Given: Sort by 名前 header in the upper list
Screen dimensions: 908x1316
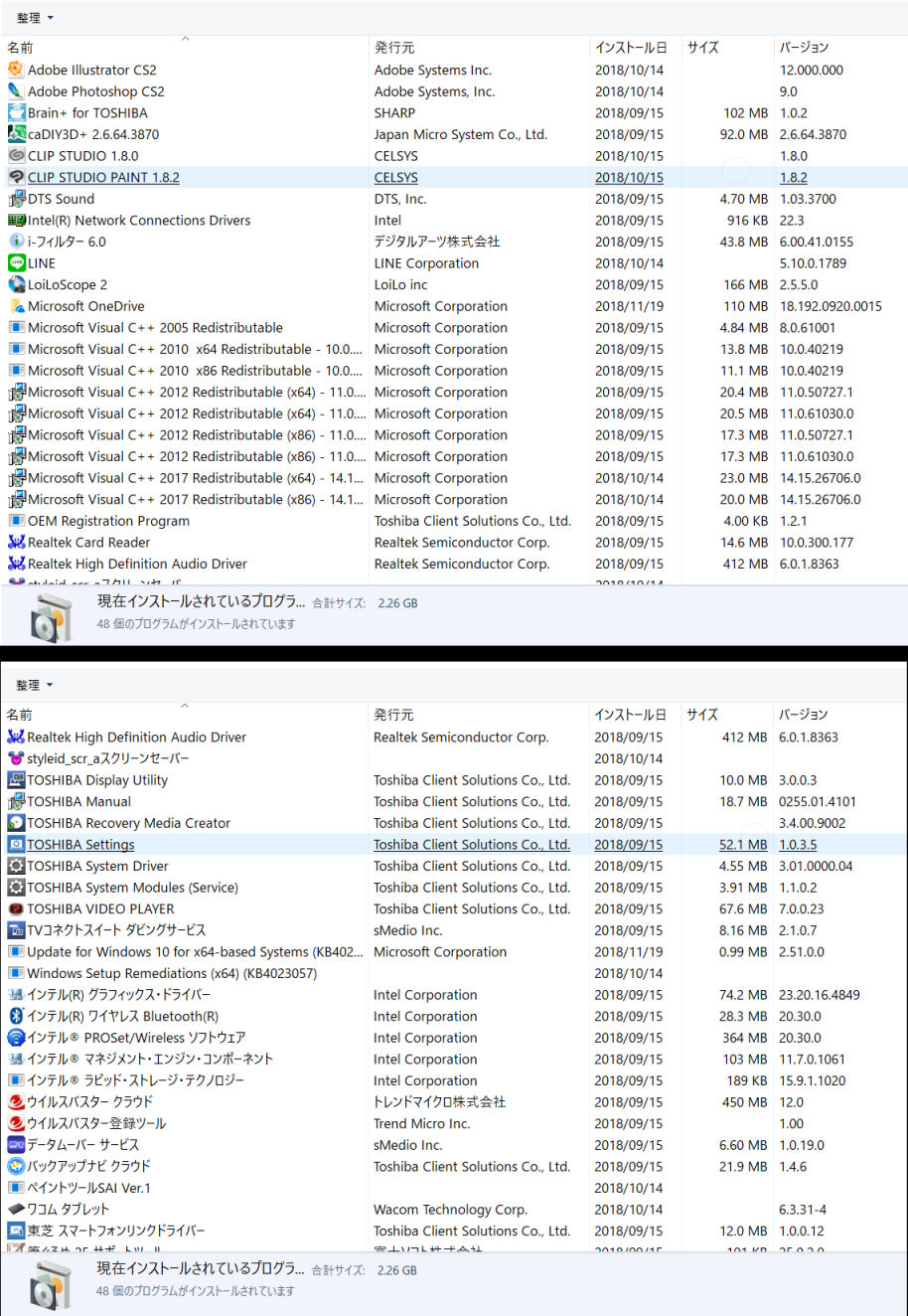Looking at the screenshot, I should 20,48.
